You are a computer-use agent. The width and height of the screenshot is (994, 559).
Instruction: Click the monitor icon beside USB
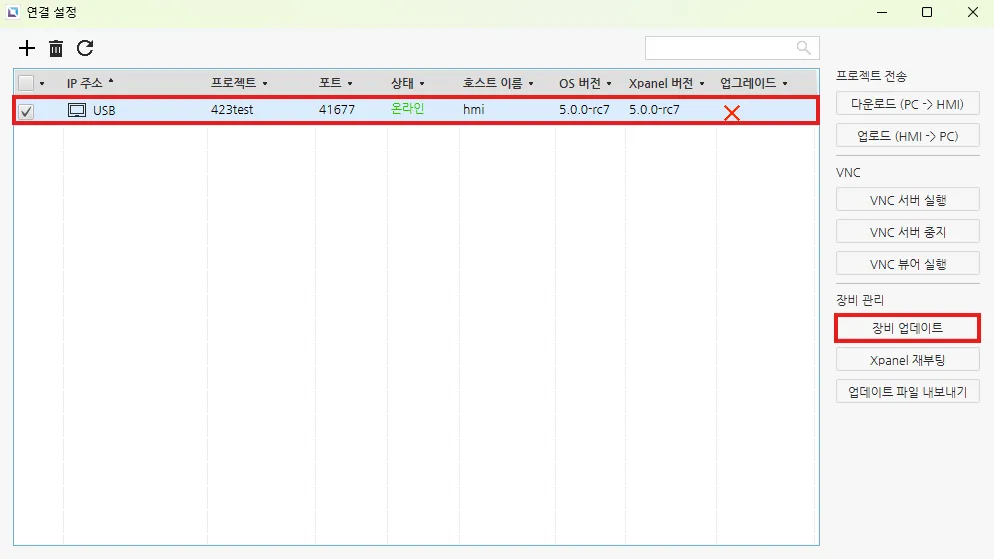(x=77, y=110)
